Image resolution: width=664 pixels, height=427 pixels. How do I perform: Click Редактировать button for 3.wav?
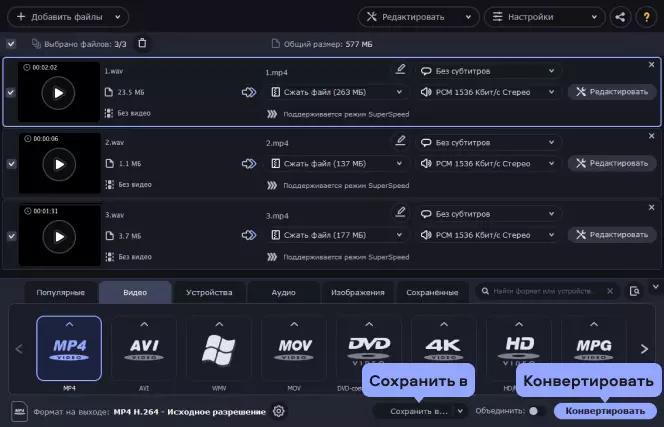point(612,235)
